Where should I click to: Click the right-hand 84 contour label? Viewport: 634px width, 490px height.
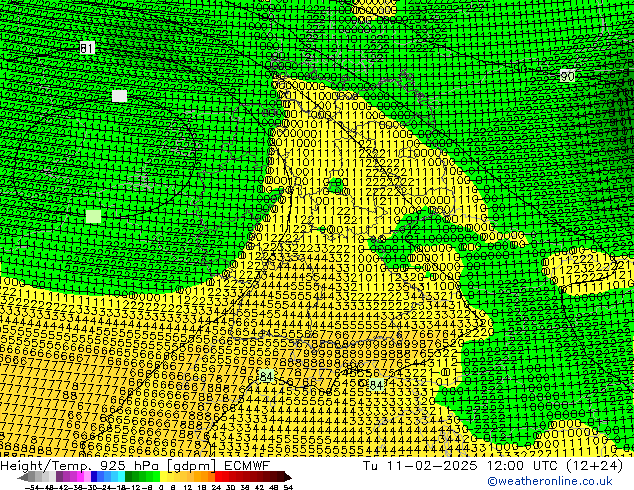click(376, 385)
